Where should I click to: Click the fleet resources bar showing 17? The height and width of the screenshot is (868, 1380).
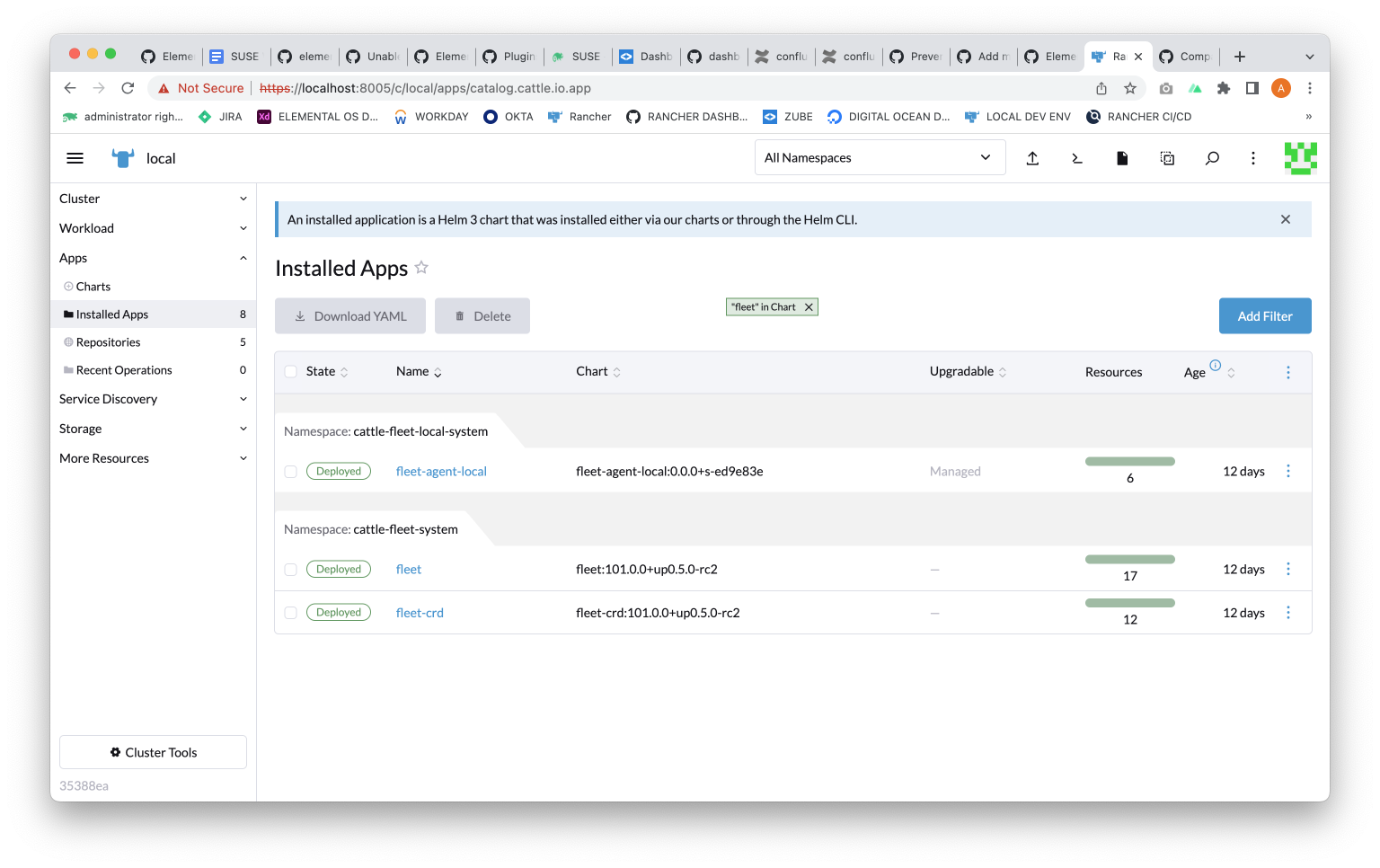coord(1130,560)
